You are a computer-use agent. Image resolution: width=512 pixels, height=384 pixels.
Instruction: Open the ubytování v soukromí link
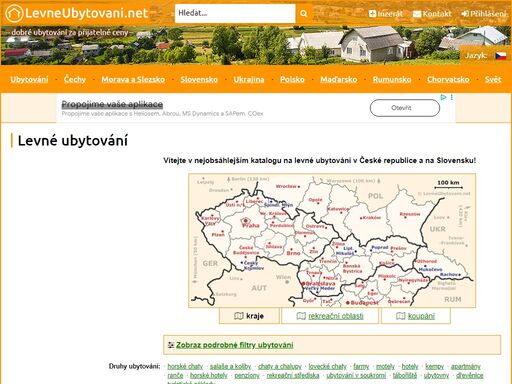356,375
